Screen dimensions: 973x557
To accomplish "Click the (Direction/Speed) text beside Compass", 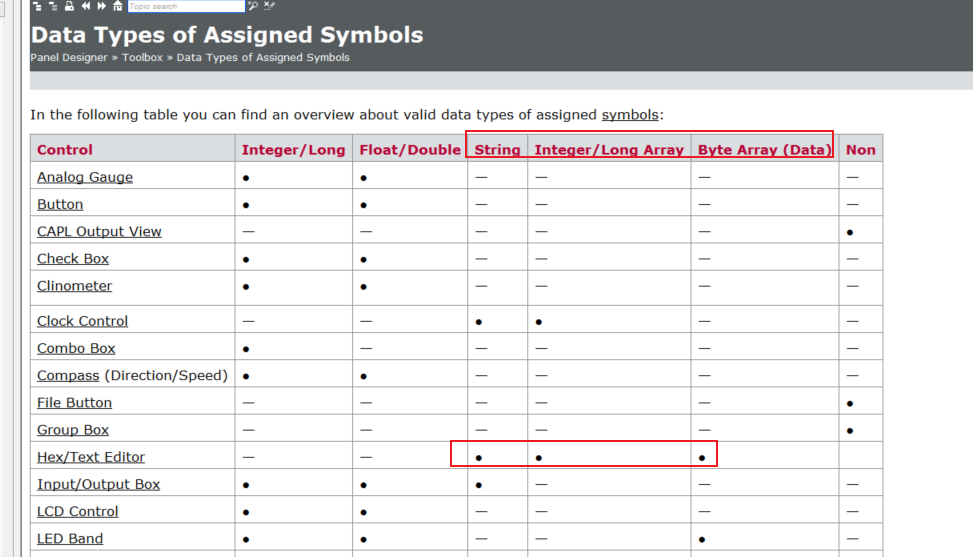I will (166, 376).
